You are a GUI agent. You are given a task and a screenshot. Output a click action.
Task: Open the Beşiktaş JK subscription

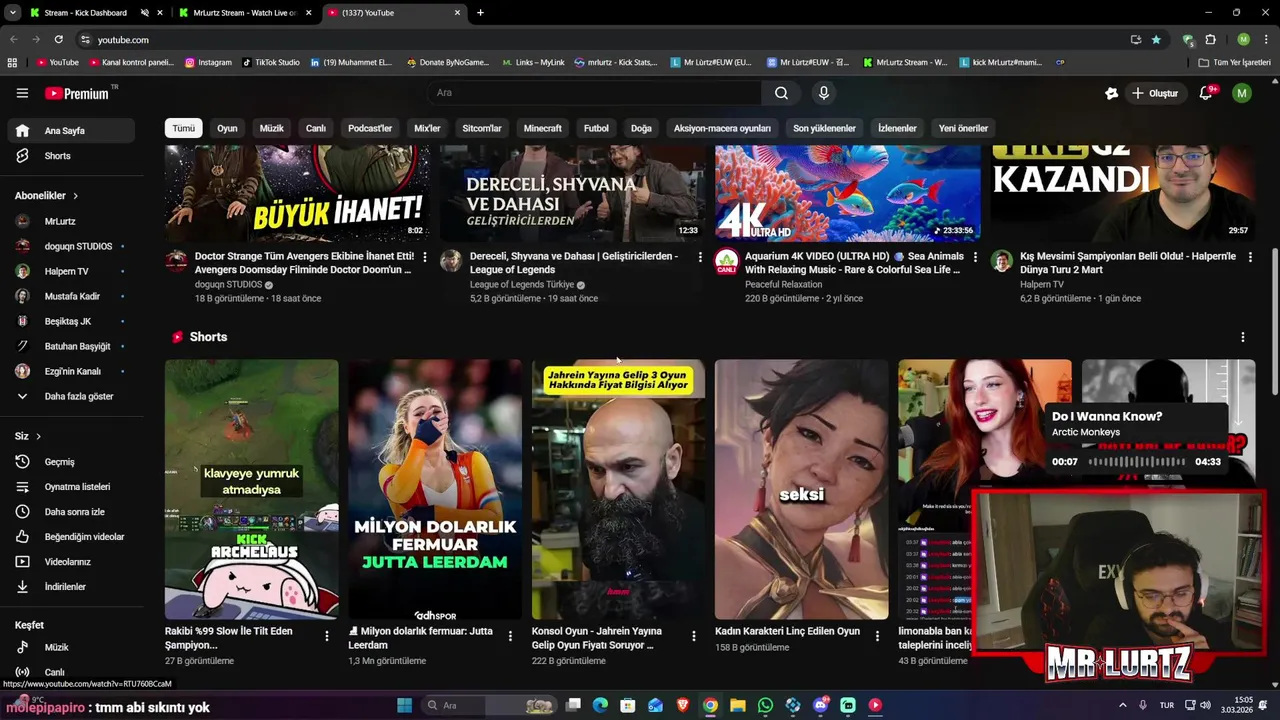point(72,321)
